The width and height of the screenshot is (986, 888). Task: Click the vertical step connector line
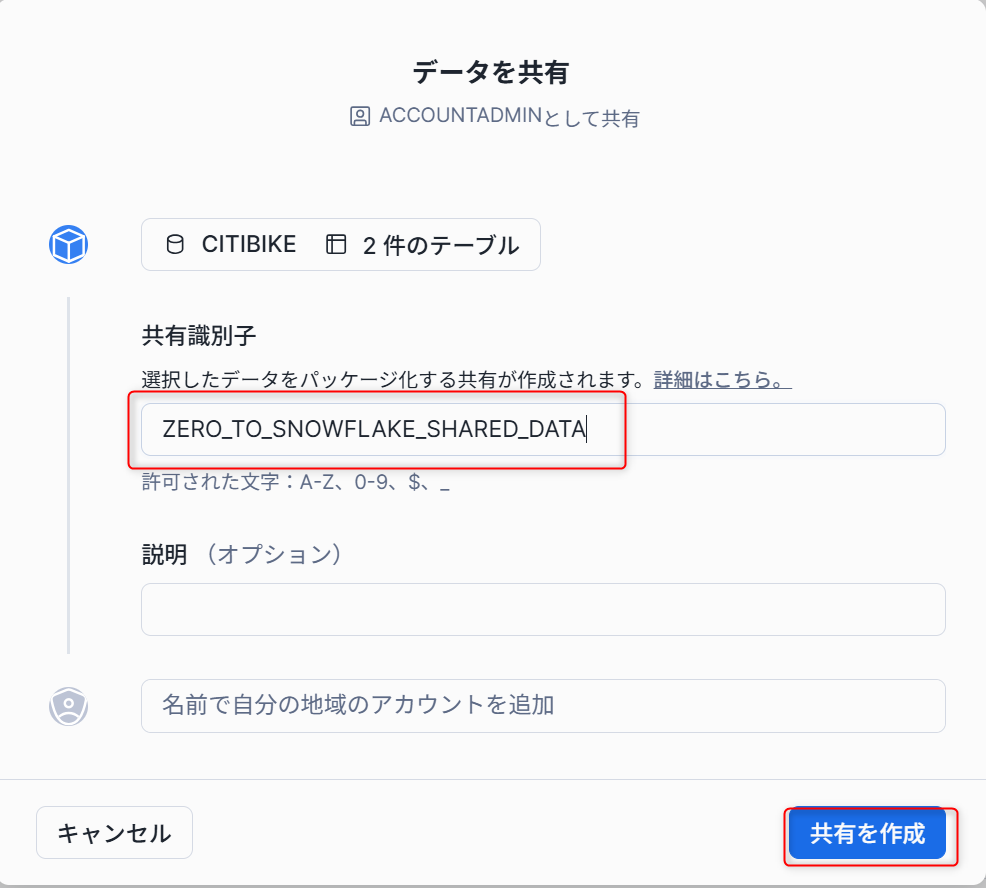point(69,475)
